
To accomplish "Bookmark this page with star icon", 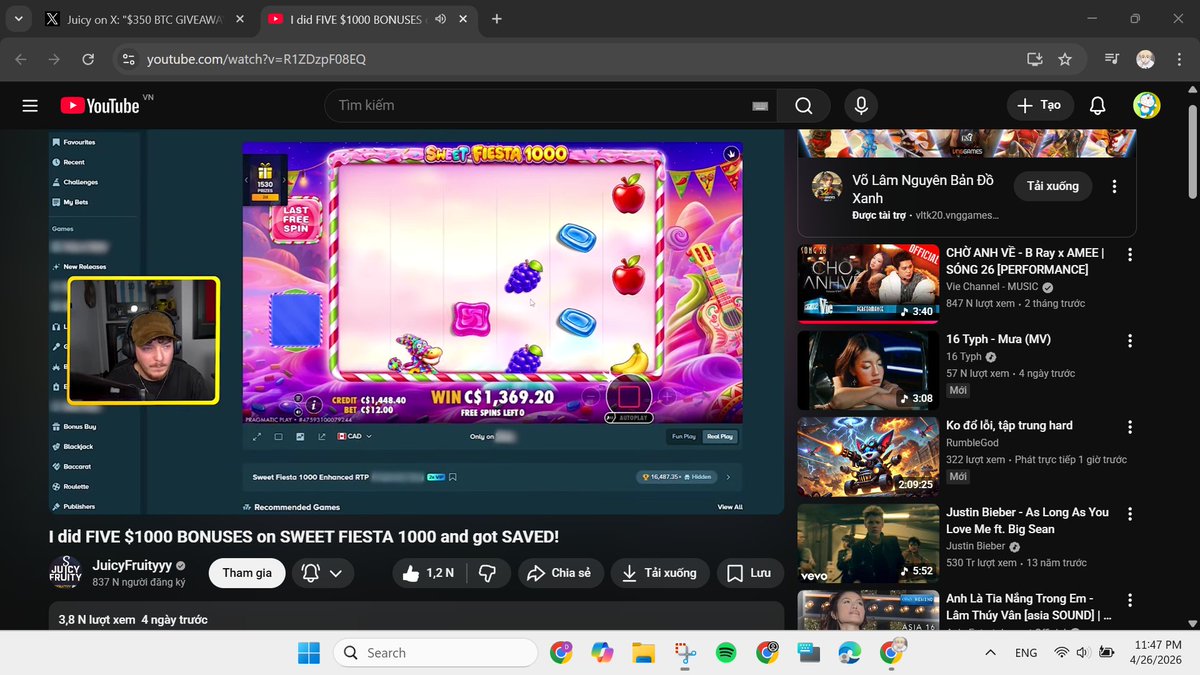I will click(x=1065, y=59).
